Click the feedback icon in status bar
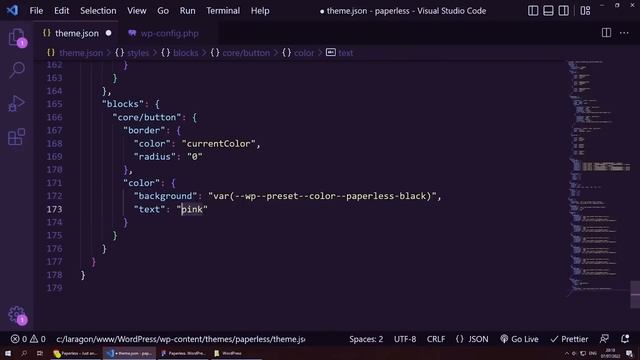This screenshot has width=640, height=360. pos(604,339)
